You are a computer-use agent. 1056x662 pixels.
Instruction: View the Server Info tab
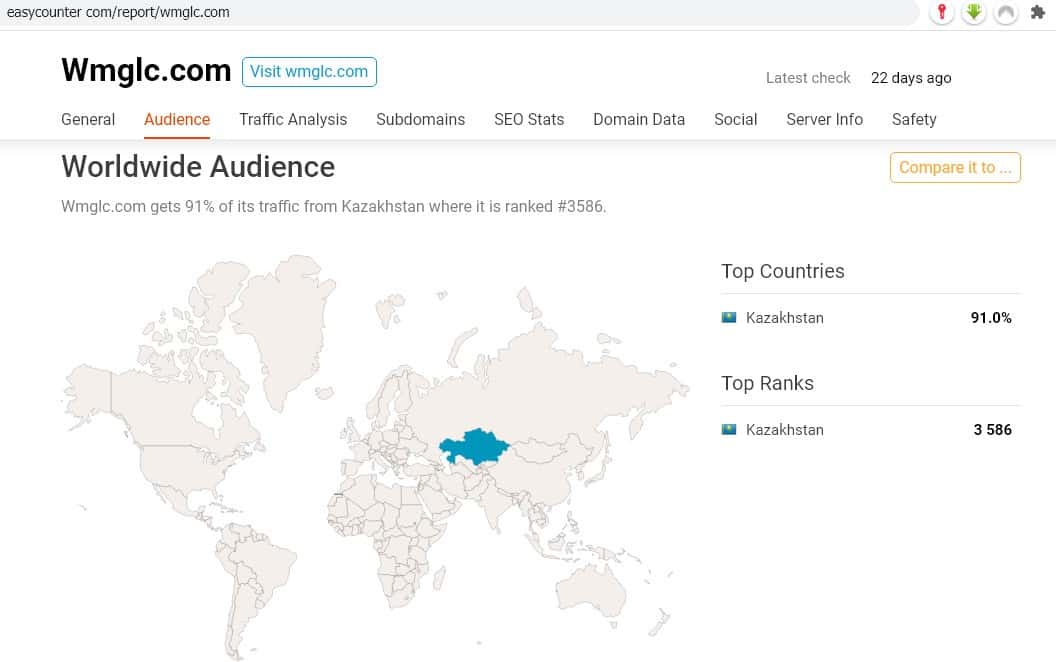click(824, 119)
